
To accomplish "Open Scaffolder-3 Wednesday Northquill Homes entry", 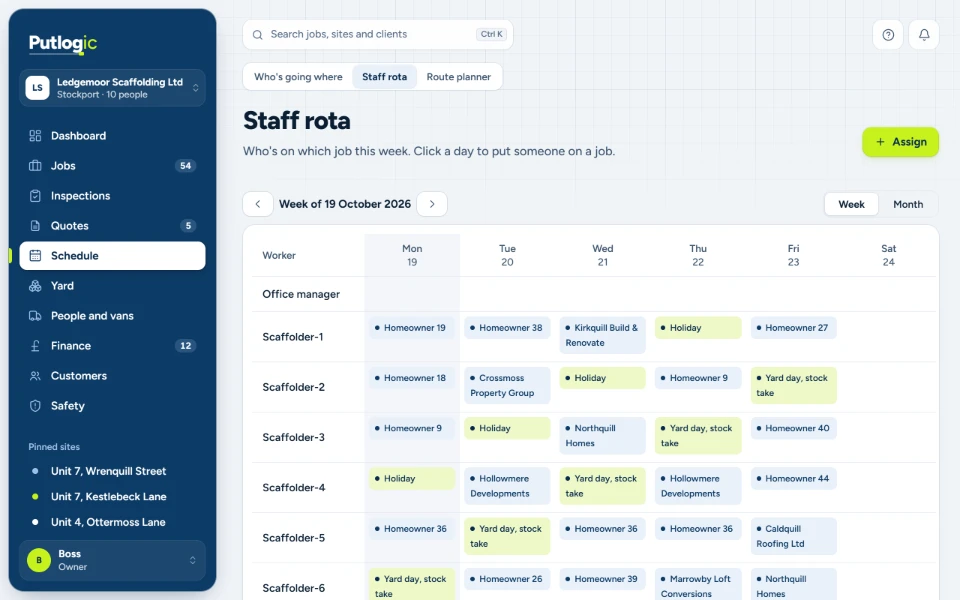I will point(602,435).
